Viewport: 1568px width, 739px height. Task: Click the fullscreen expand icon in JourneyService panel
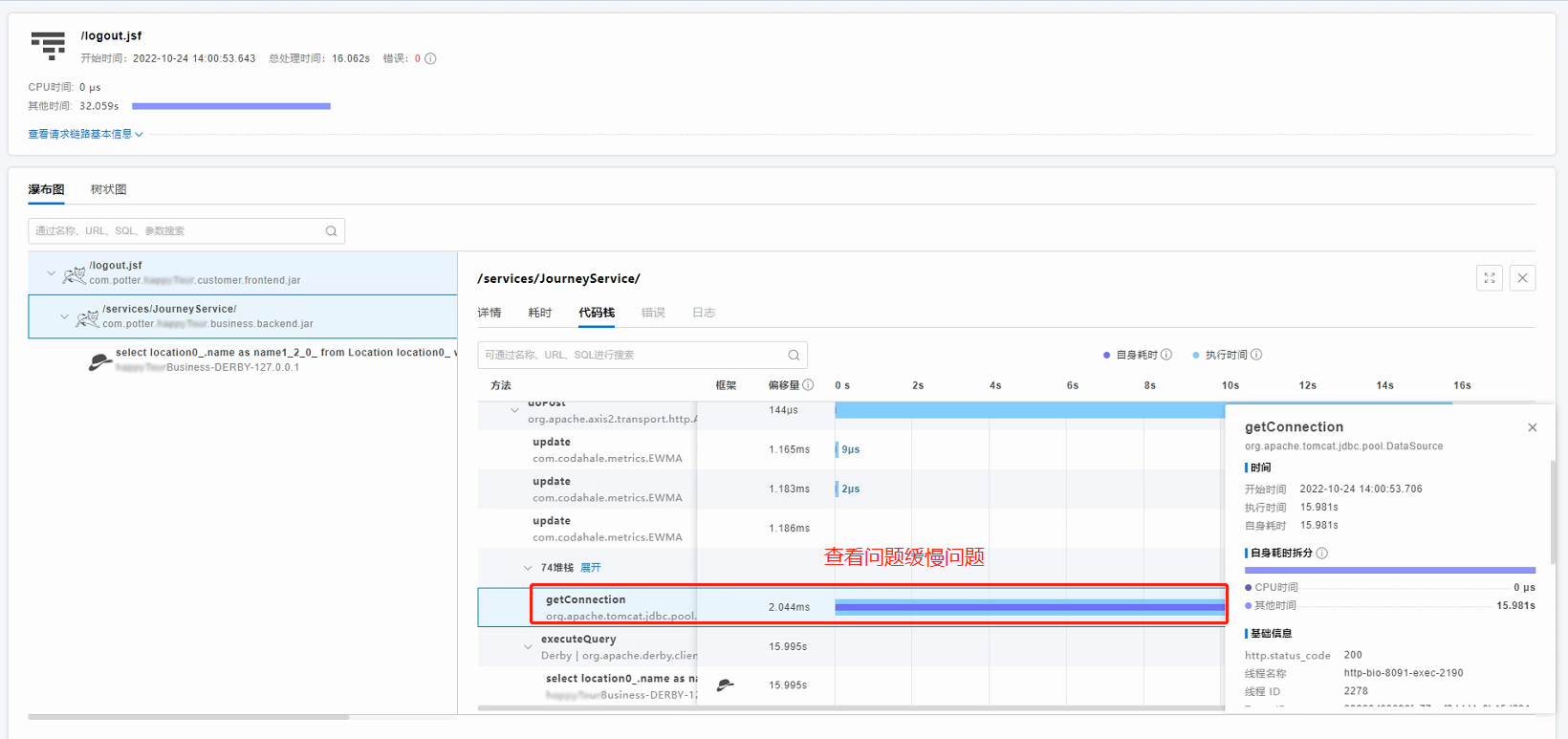pos(1489,278)
